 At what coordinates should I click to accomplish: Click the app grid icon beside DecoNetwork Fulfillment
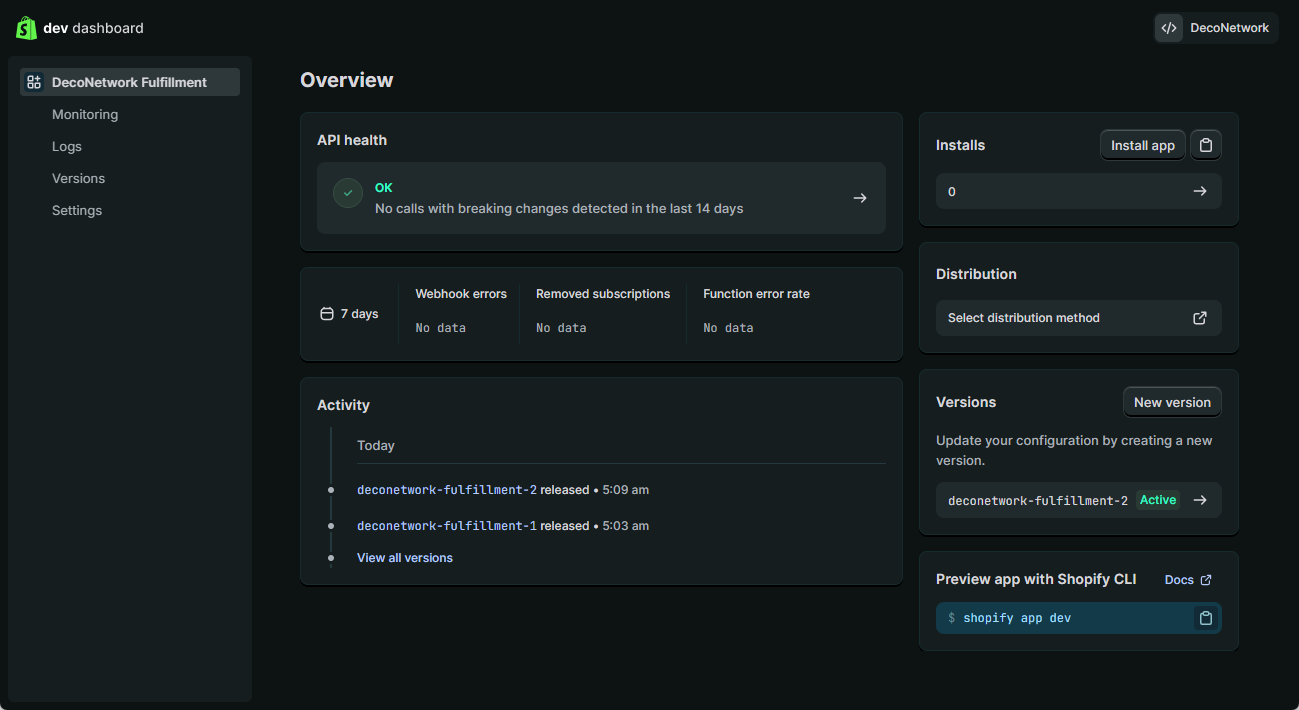click(x=34, y=82)
